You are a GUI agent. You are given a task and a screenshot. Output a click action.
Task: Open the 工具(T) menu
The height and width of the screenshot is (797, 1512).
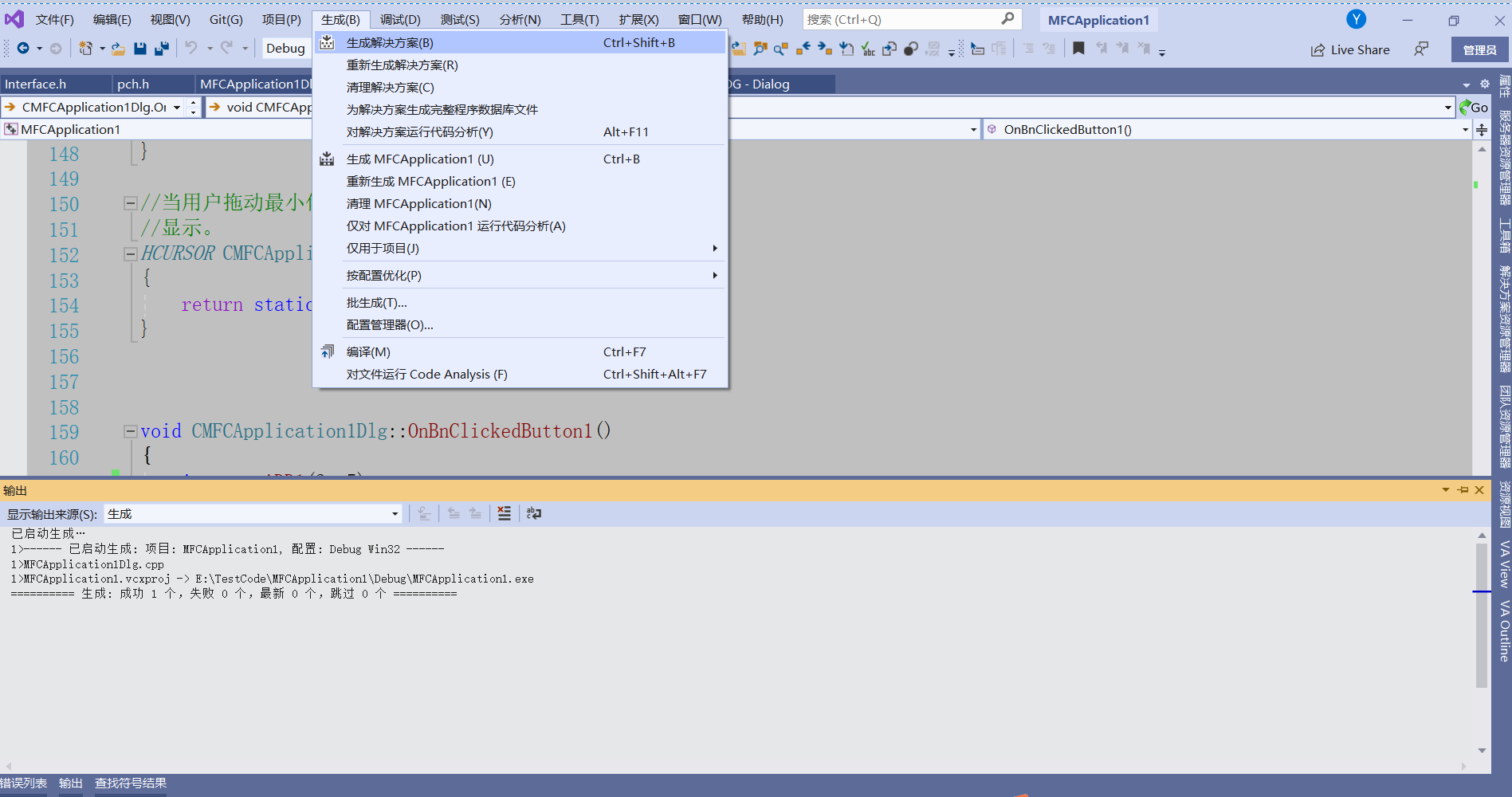(x=579, y=19)
